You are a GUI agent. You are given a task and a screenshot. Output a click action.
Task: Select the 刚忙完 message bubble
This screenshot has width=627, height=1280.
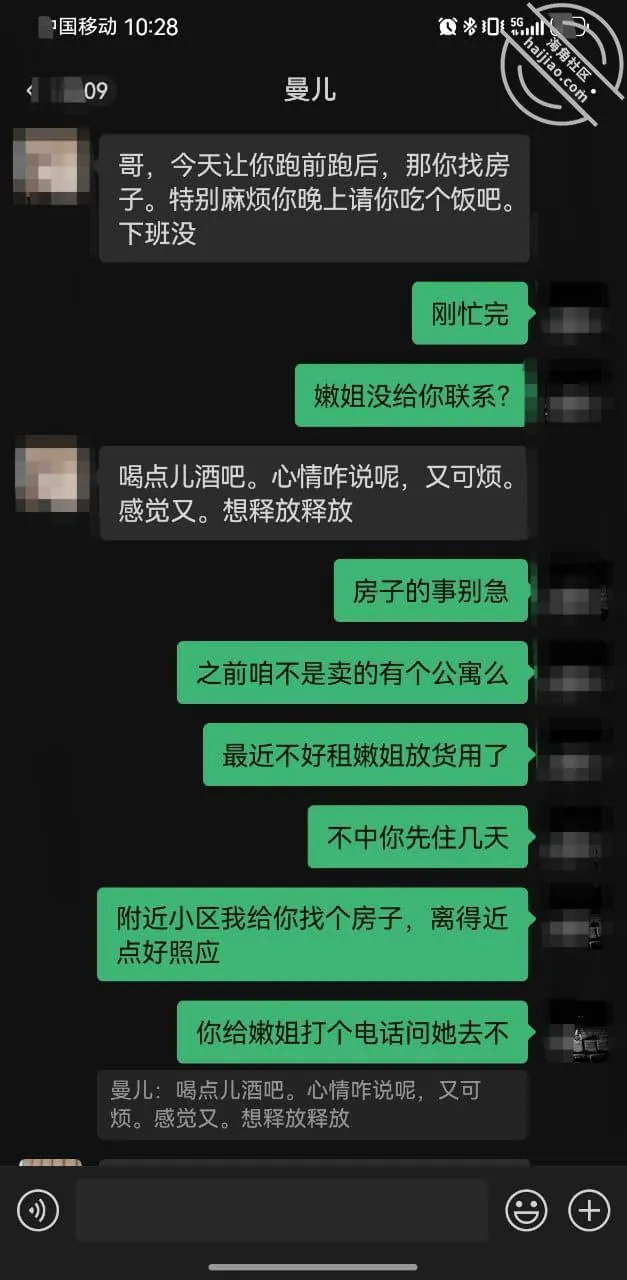pos(470,314)
